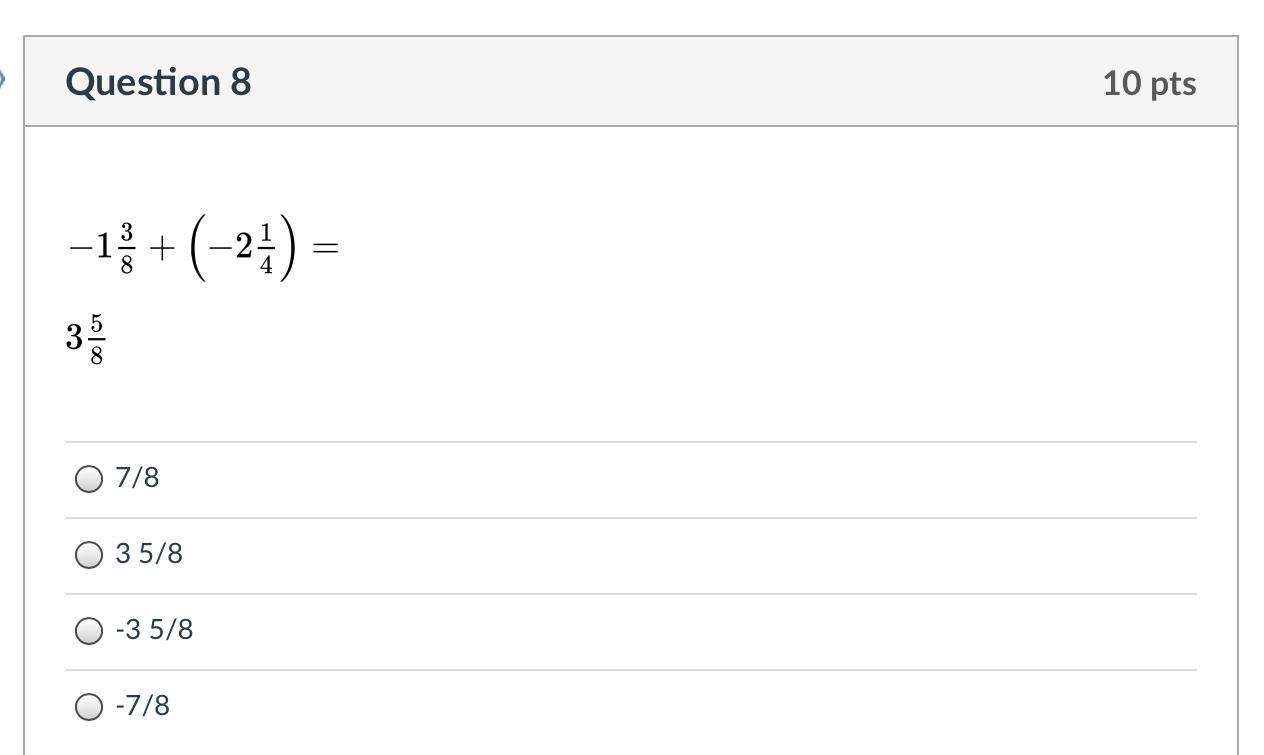Flag Question 8 with the left-edge flag icon
This screenshot has width=1264, height=755.
[3, 79]
